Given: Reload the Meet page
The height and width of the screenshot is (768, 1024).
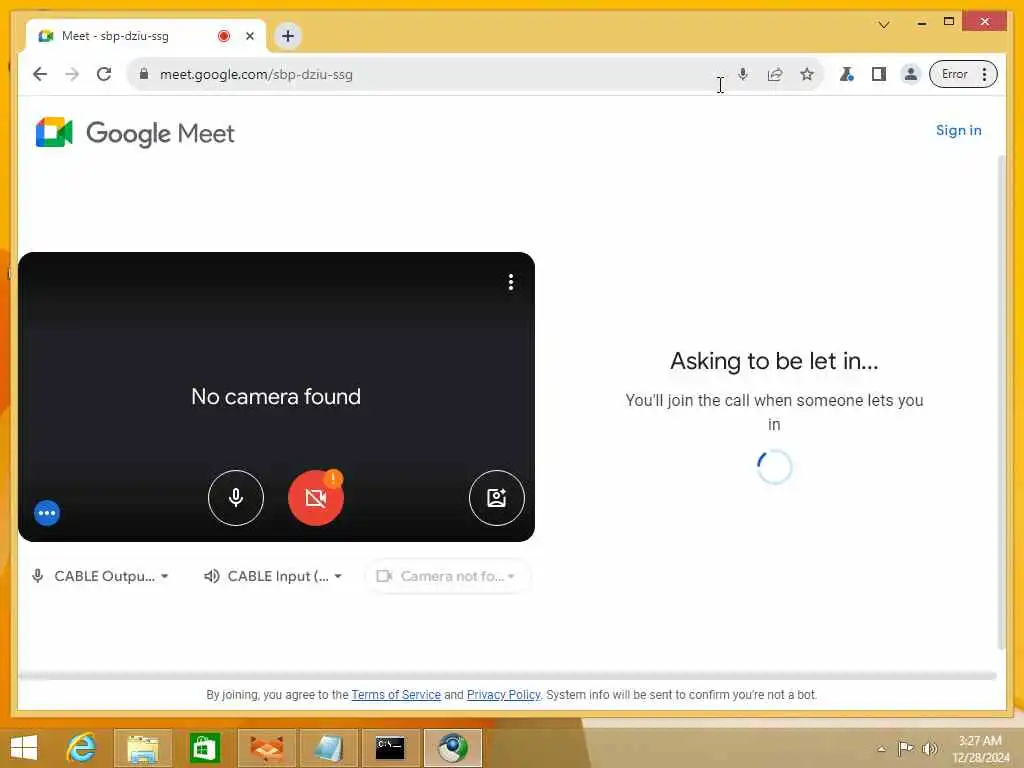Looking at the screenshot, I should tap(104, 74).
